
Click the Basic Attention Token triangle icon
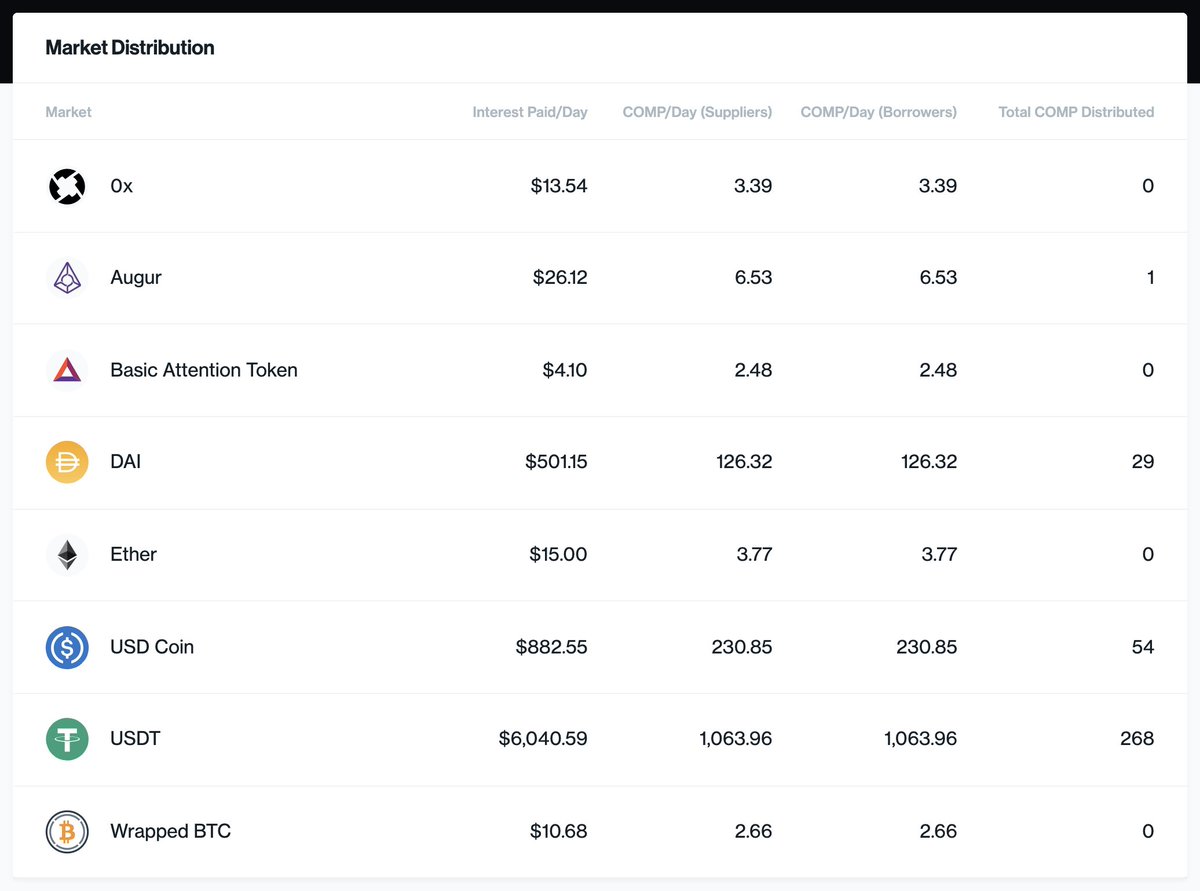(67, 370)
